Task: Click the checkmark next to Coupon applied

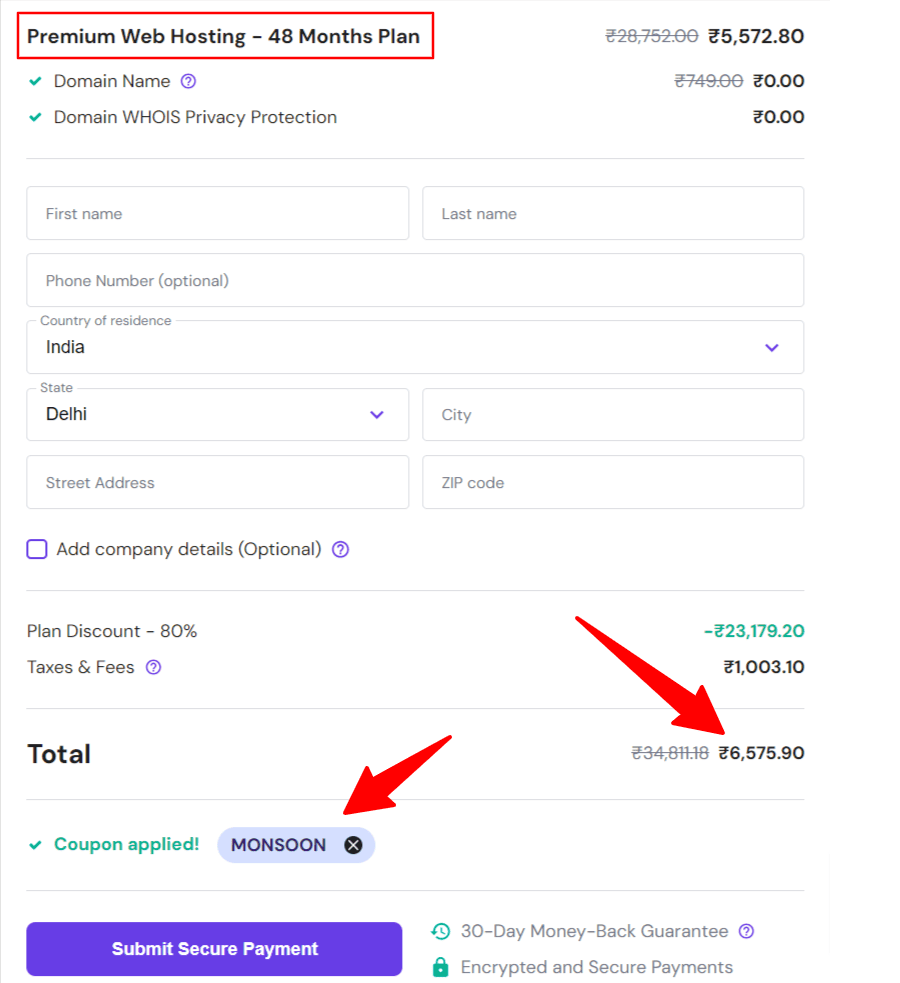Action: tap(35, 845)
